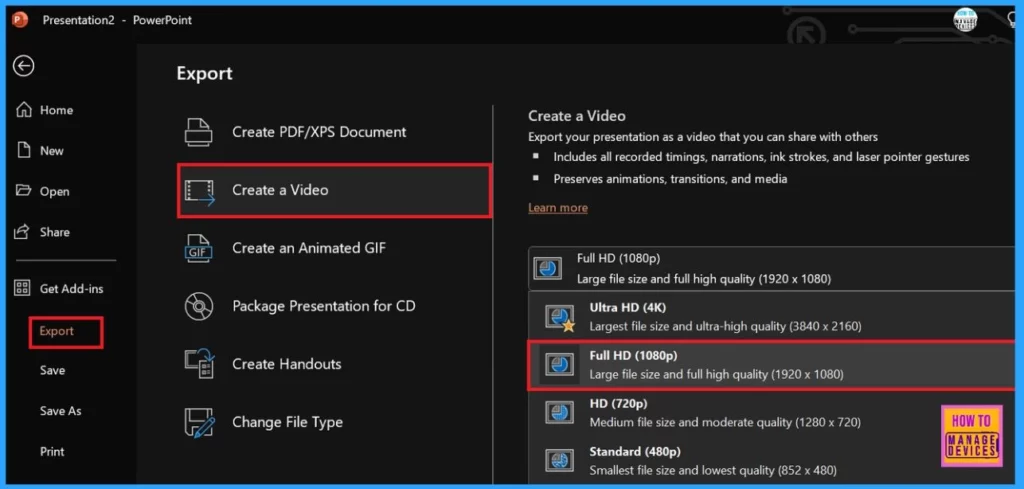Select Create an Animated GIF option
This screenshot has height=489, width=1024.
(334, 248)
